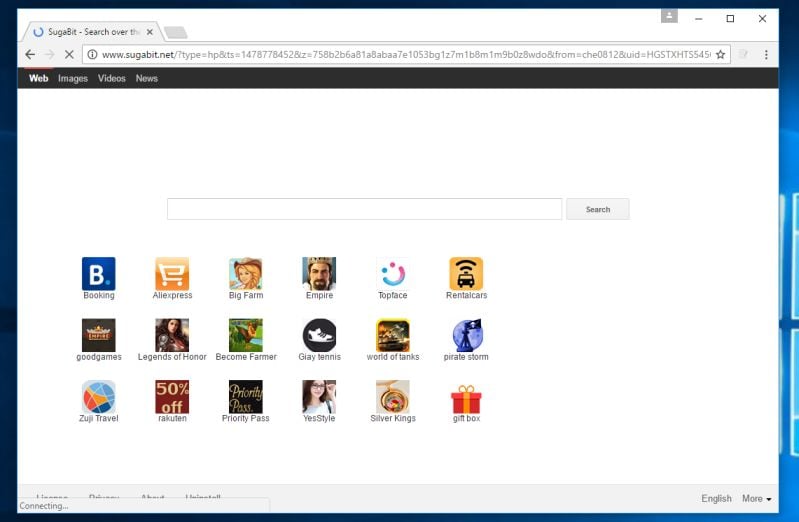Image resolution: width=799 pixels, height=522 pixels.
Task: Switch to the Videos search tab
Action: [112, 79]
